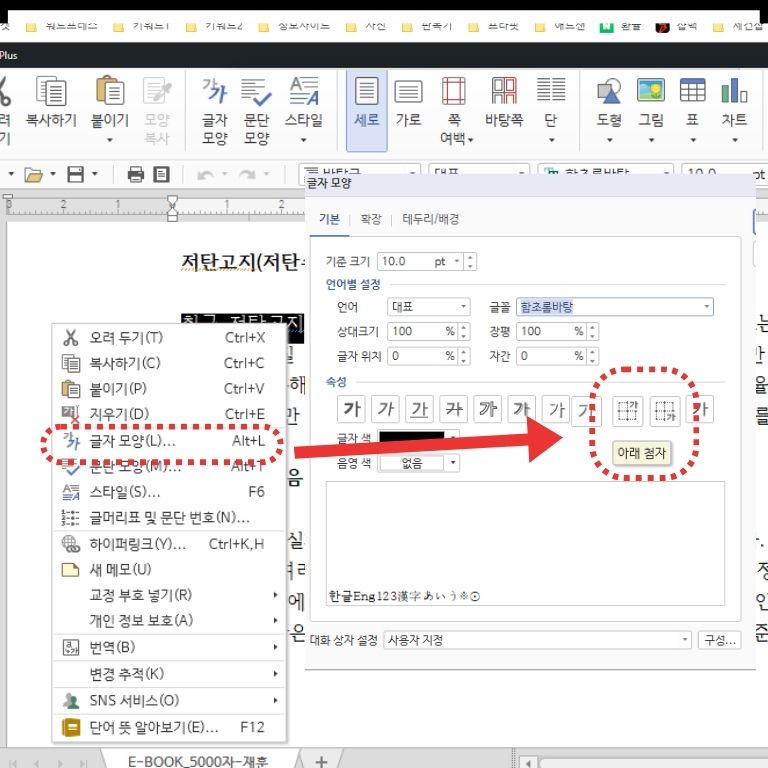
Task: Open the 글꼴 함초롬바탕 font dropdown
Action: click(x=706, y=307)
